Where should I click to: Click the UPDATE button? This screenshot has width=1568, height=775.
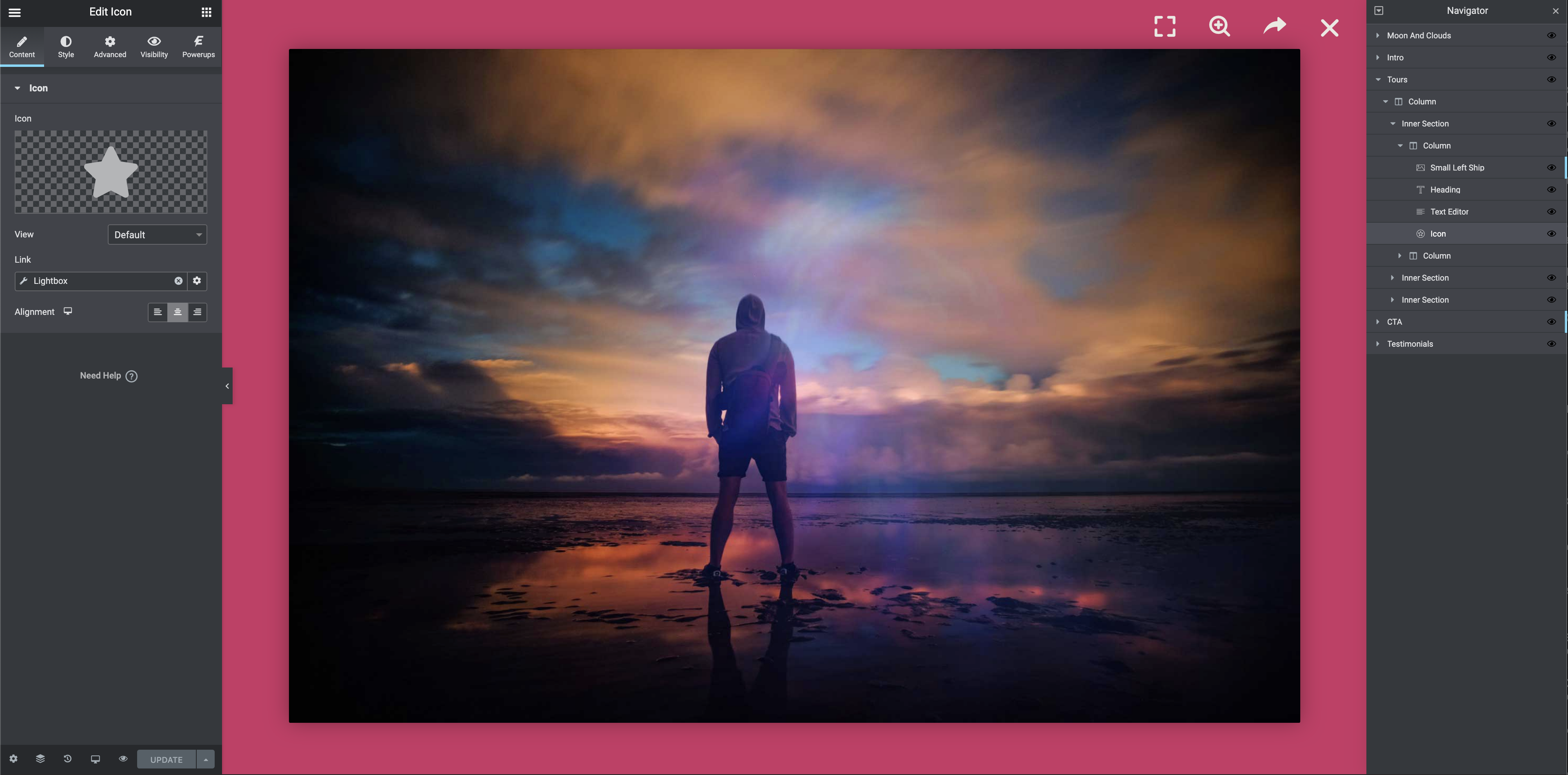tap(166, 760)
